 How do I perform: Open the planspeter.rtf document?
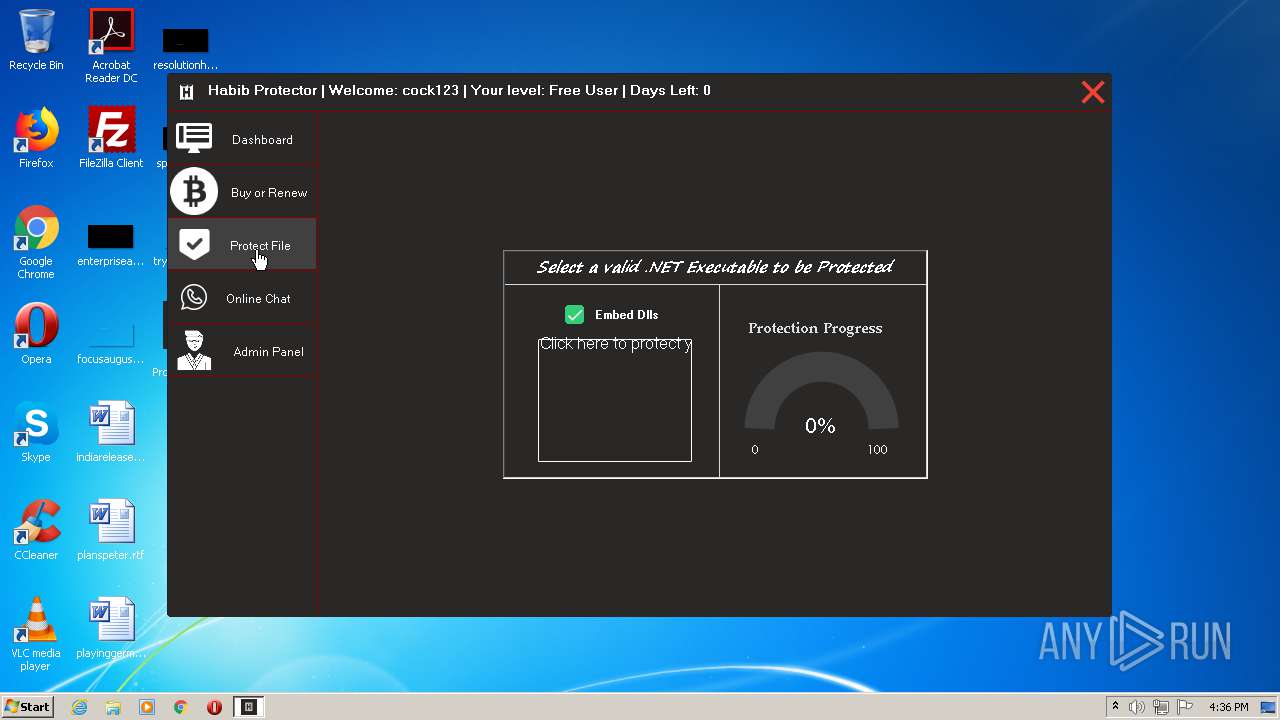click(x=111, y=530)
